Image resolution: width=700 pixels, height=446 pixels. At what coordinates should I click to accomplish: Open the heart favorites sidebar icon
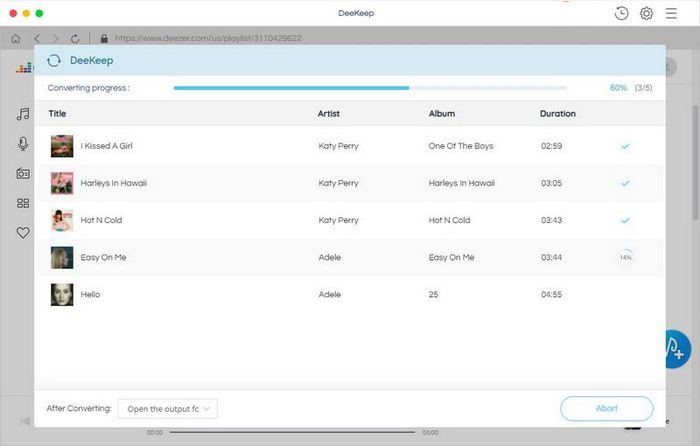[23, 232]
